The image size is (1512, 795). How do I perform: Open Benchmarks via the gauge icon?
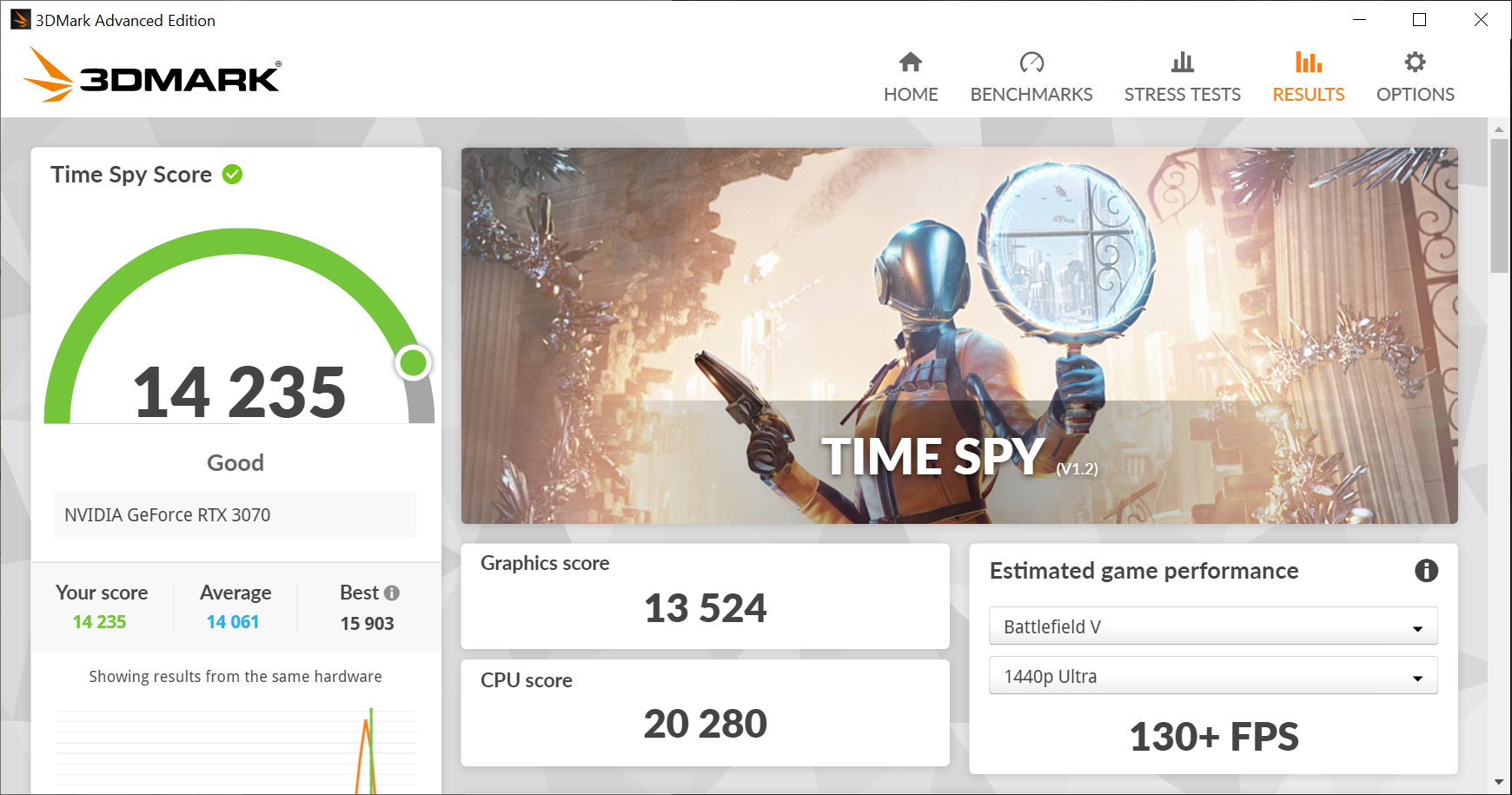tap(1031, 62)
